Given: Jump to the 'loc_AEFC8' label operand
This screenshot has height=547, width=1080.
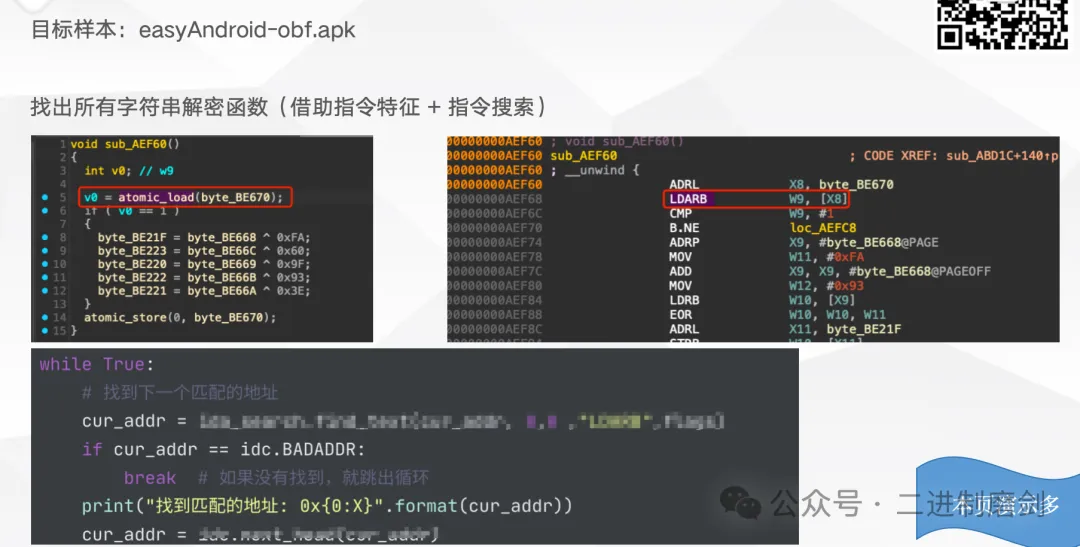Looking at the screenshot, I should (823, 228).
